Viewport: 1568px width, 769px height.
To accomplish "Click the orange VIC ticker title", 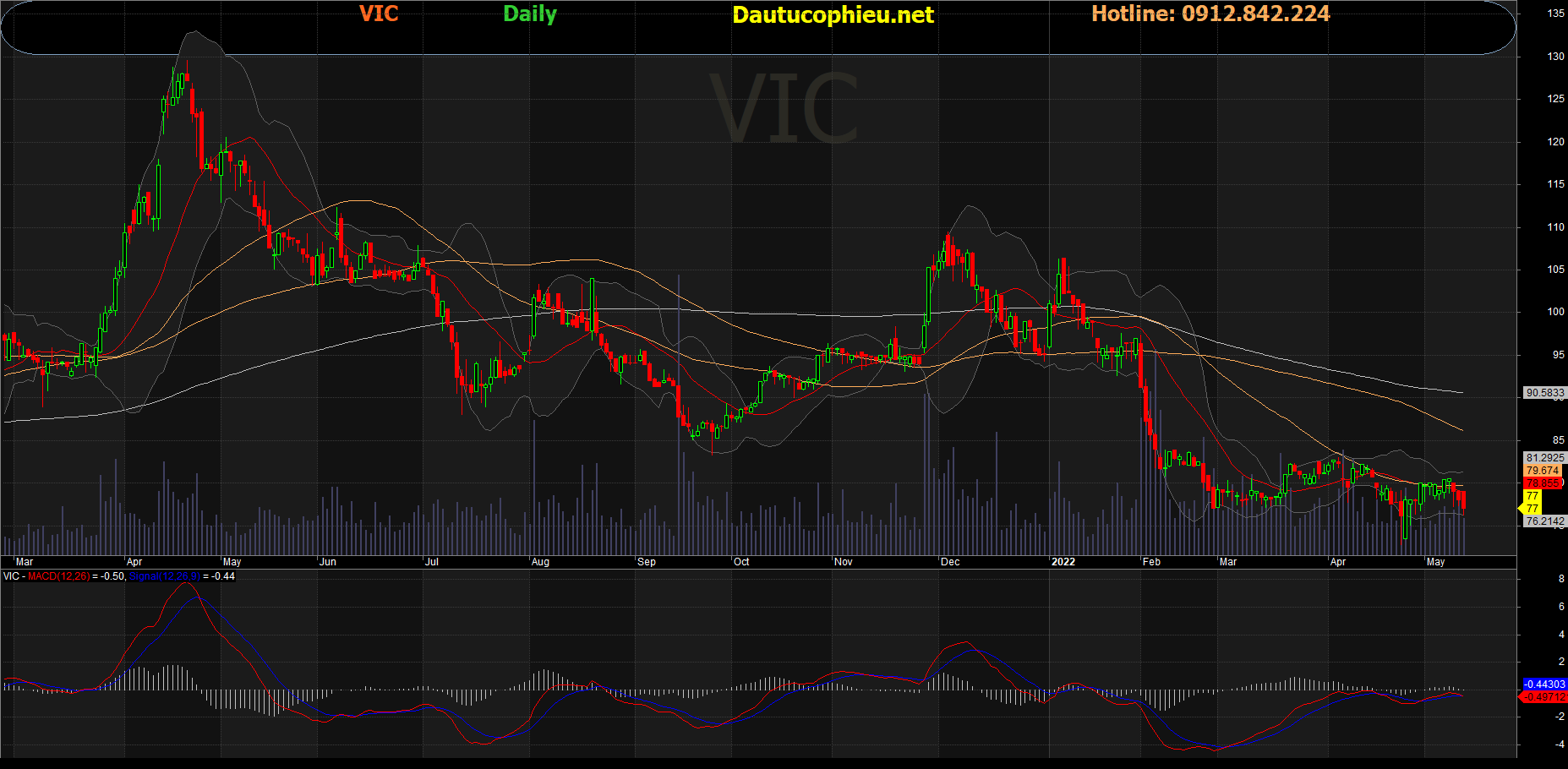I will coord(379,14).
